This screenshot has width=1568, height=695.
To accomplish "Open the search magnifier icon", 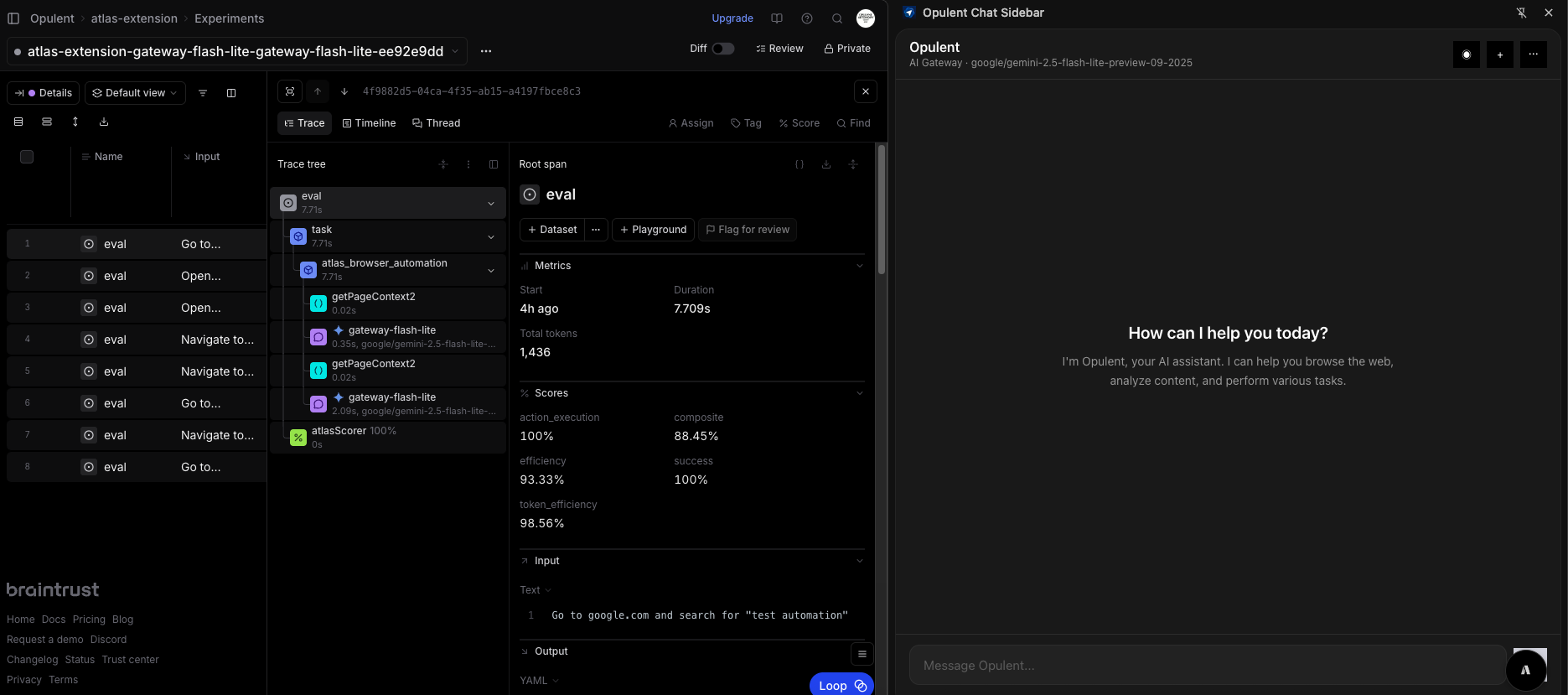I will 837,18.
